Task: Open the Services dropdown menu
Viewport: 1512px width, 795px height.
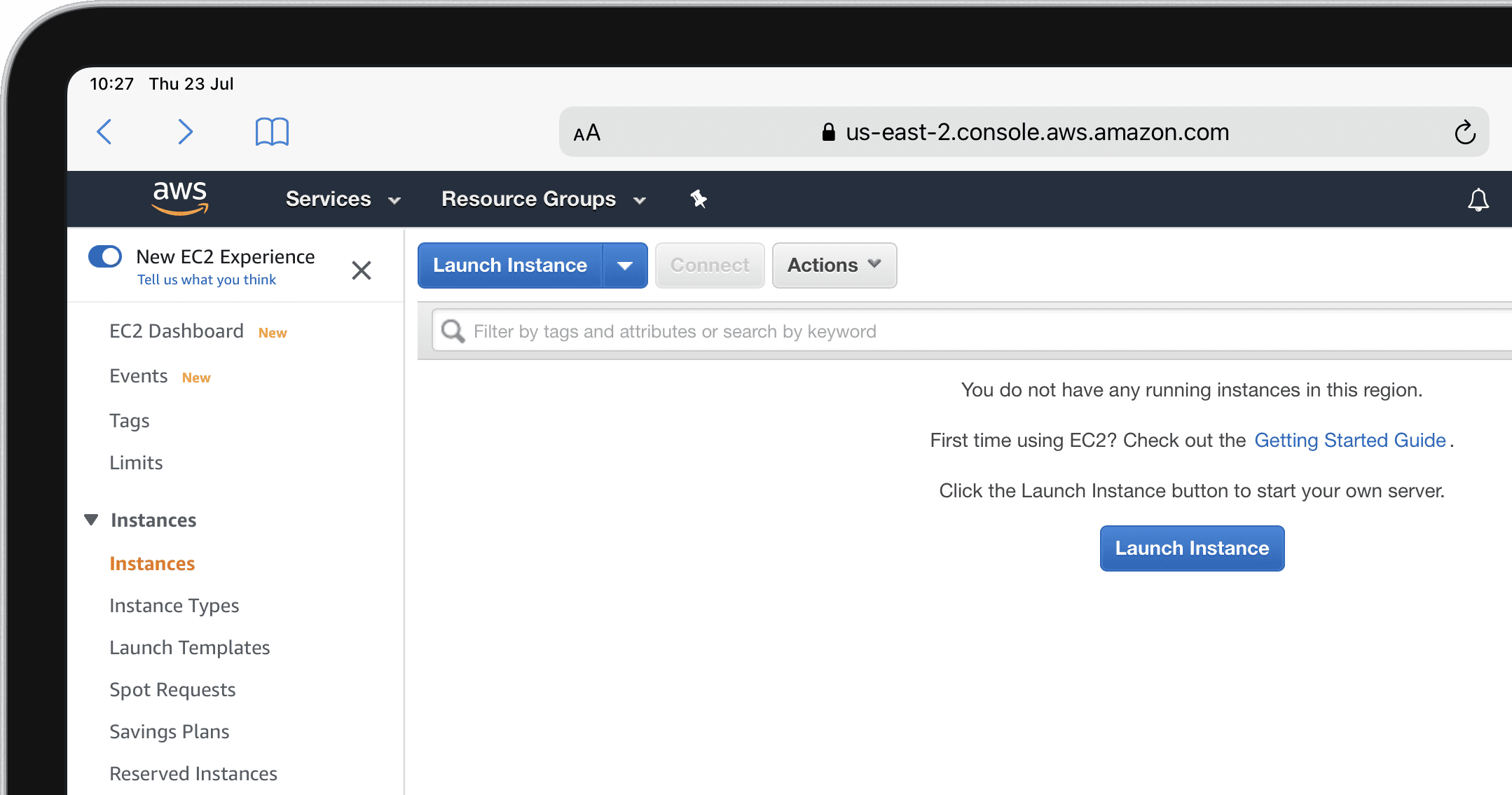Action: pos(343,199)
